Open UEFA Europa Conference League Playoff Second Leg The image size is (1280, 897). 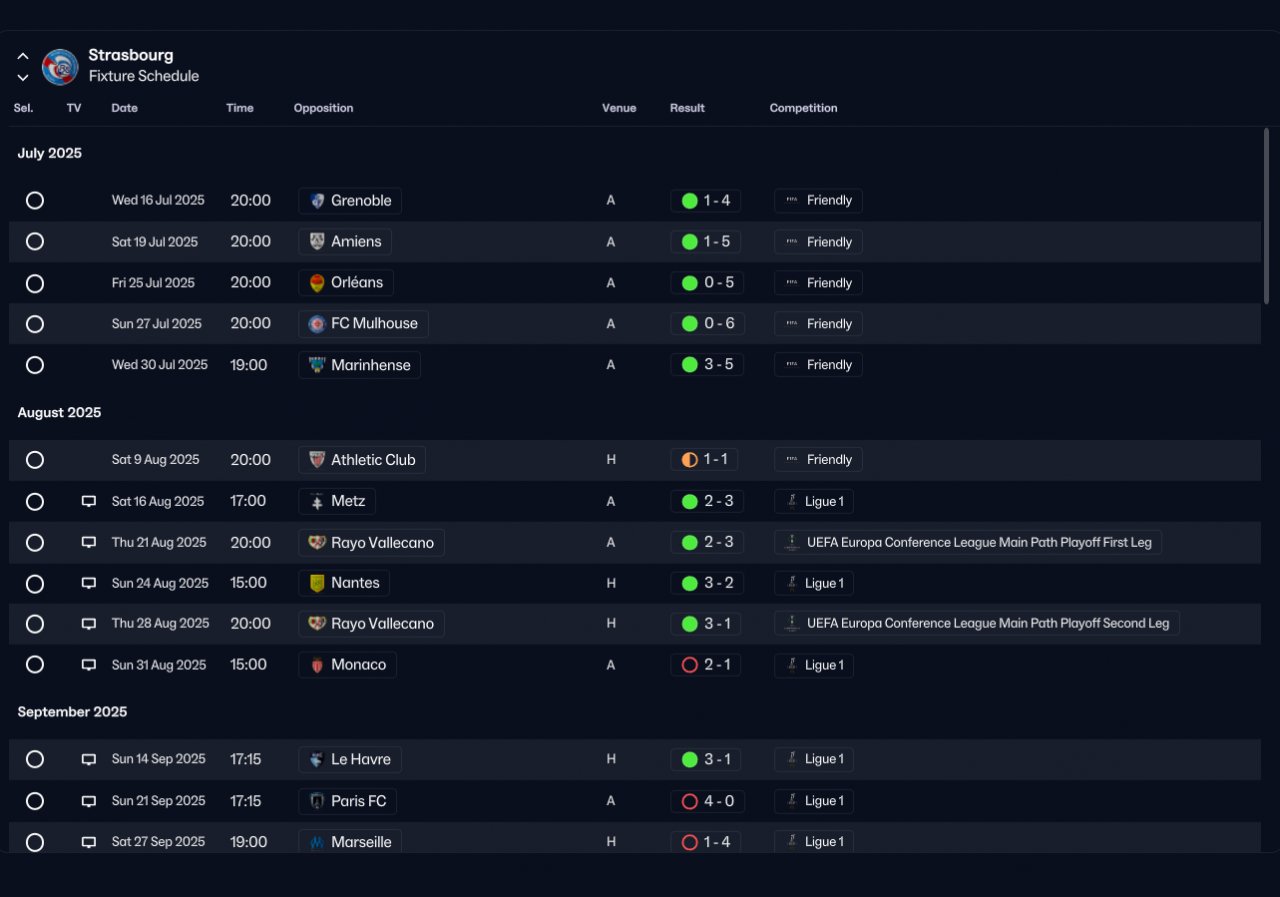click(977, 624)
